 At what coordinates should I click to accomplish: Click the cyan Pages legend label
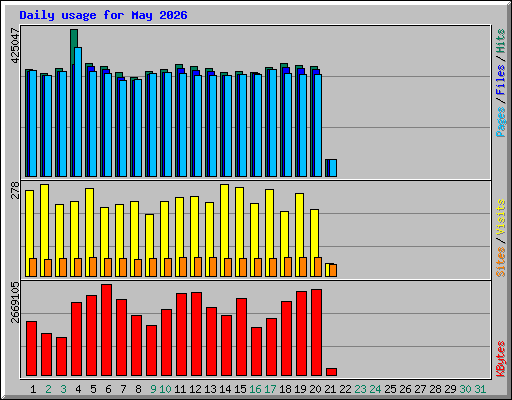[x=501, y=122]
